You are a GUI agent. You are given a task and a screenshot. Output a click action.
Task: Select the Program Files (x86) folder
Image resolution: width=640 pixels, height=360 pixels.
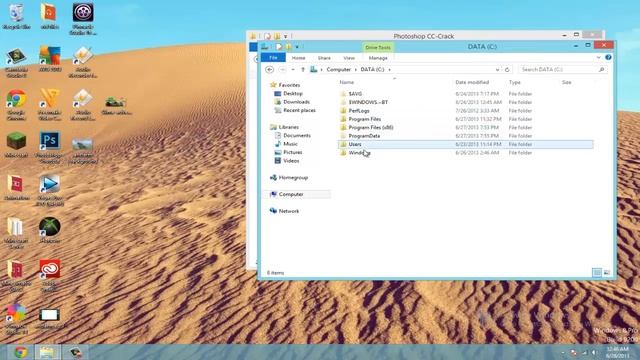point(371,127)
